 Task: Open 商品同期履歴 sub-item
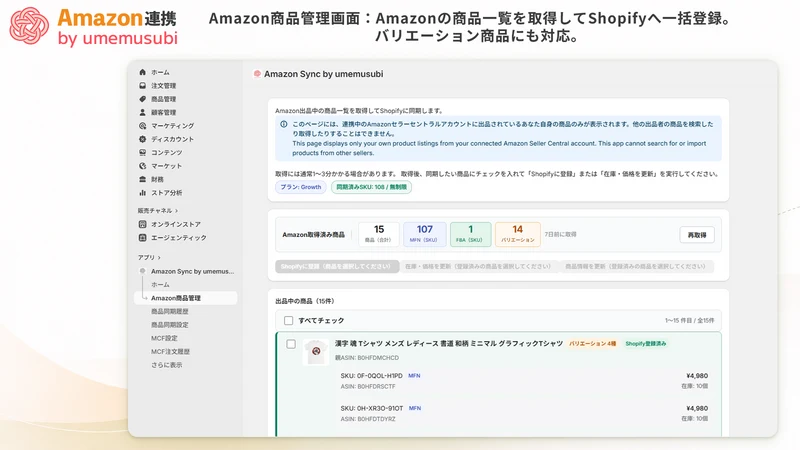pyautogui.click(x=169, y=311)
